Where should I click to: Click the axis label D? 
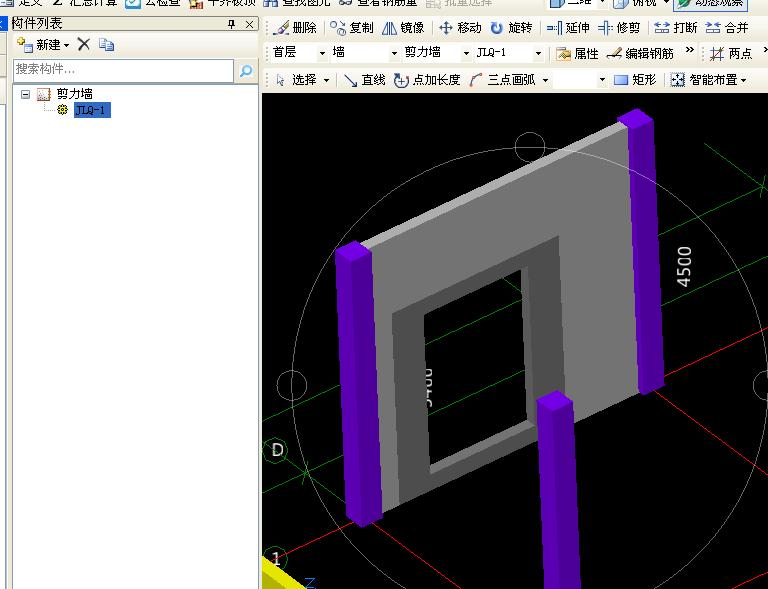tap(277, 450)
